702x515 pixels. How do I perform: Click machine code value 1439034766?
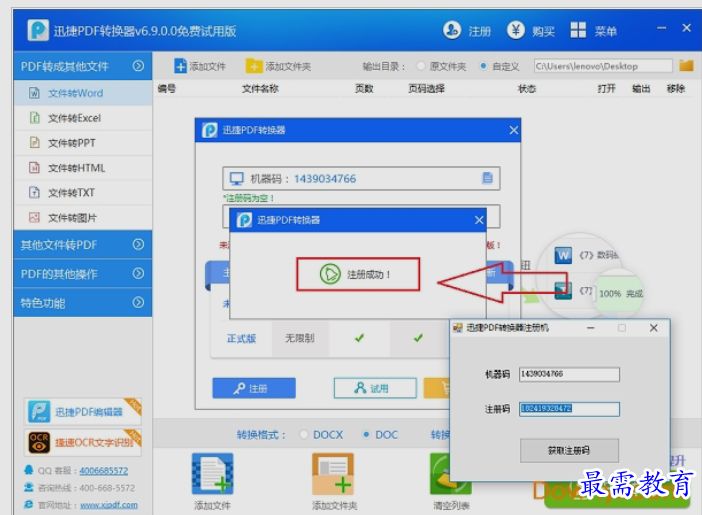point(325,179)
